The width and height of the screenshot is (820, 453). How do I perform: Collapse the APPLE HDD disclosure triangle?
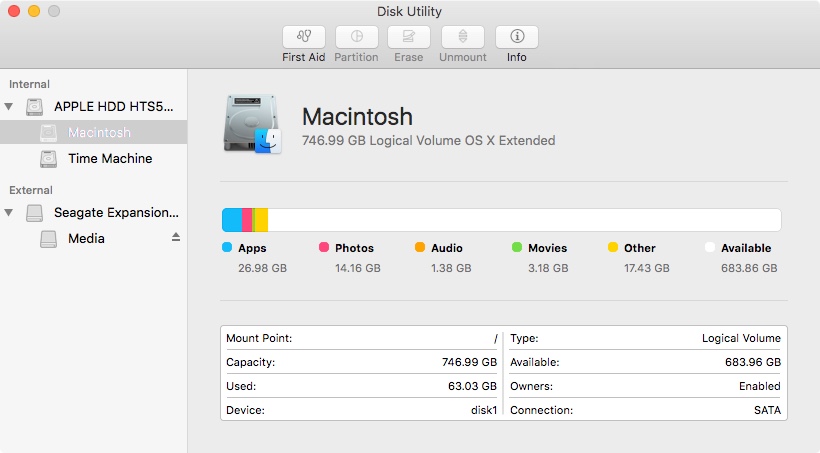pos(9,107)
